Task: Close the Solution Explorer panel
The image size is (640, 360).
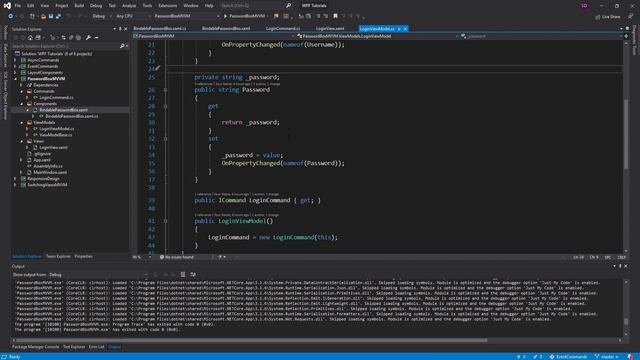Action: (125, 29)
